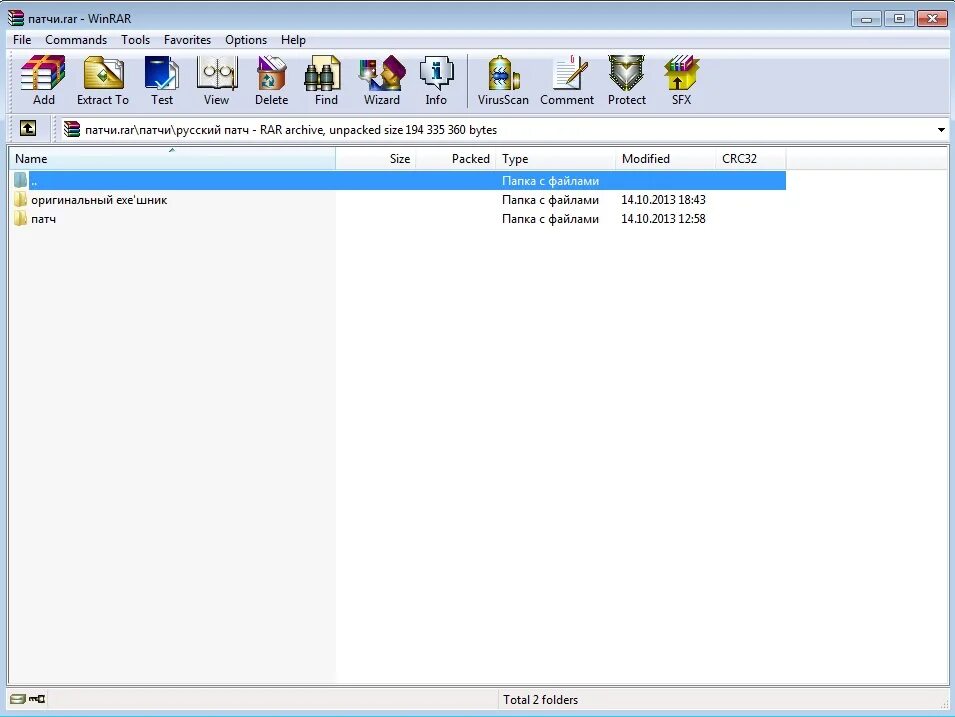Go up one folder level button

pyautogui.click(x=27, y=129)
